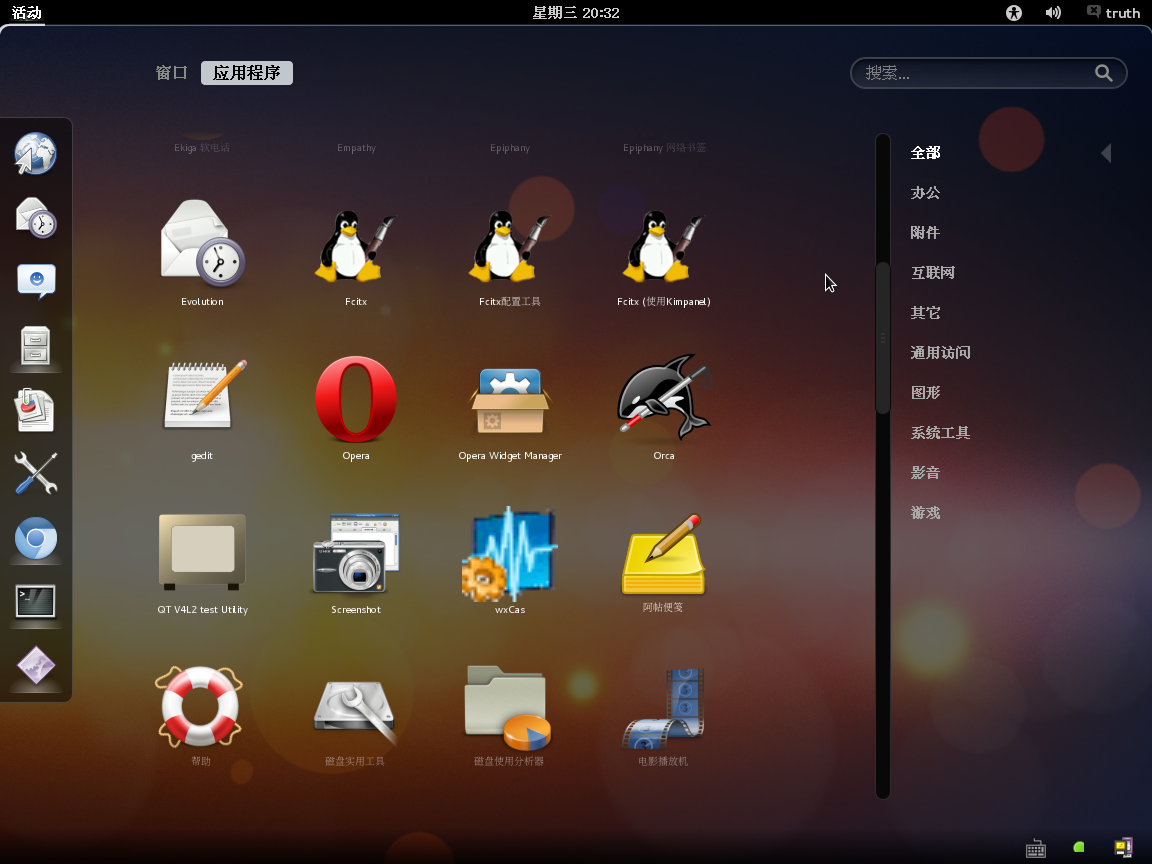Open the accessibility menu icon
This screenshot has width=1152, height=864.
[x=1014, y=12]
